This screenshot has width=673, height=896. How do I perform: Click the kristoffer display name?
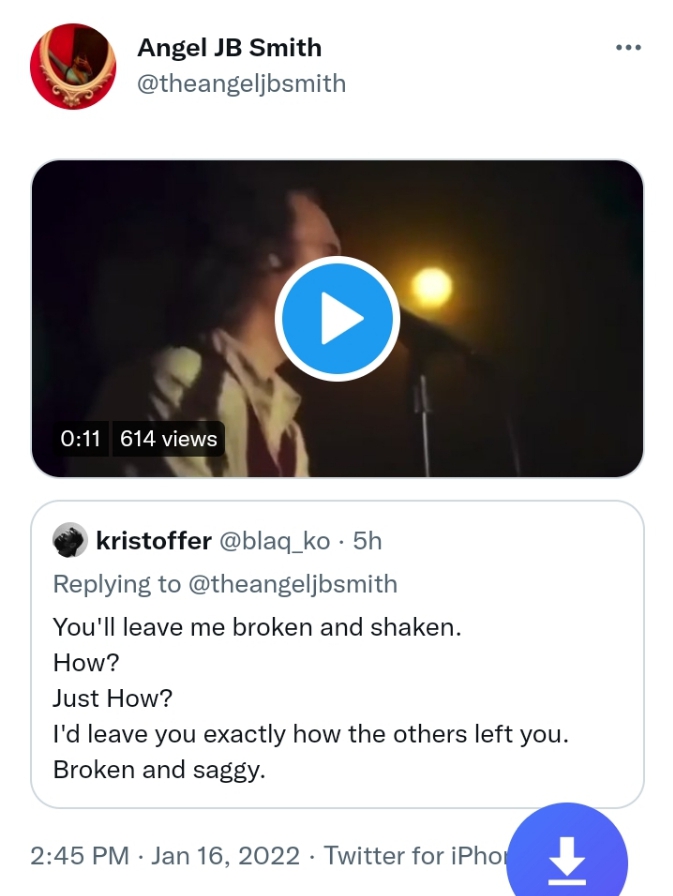(153, 541)
